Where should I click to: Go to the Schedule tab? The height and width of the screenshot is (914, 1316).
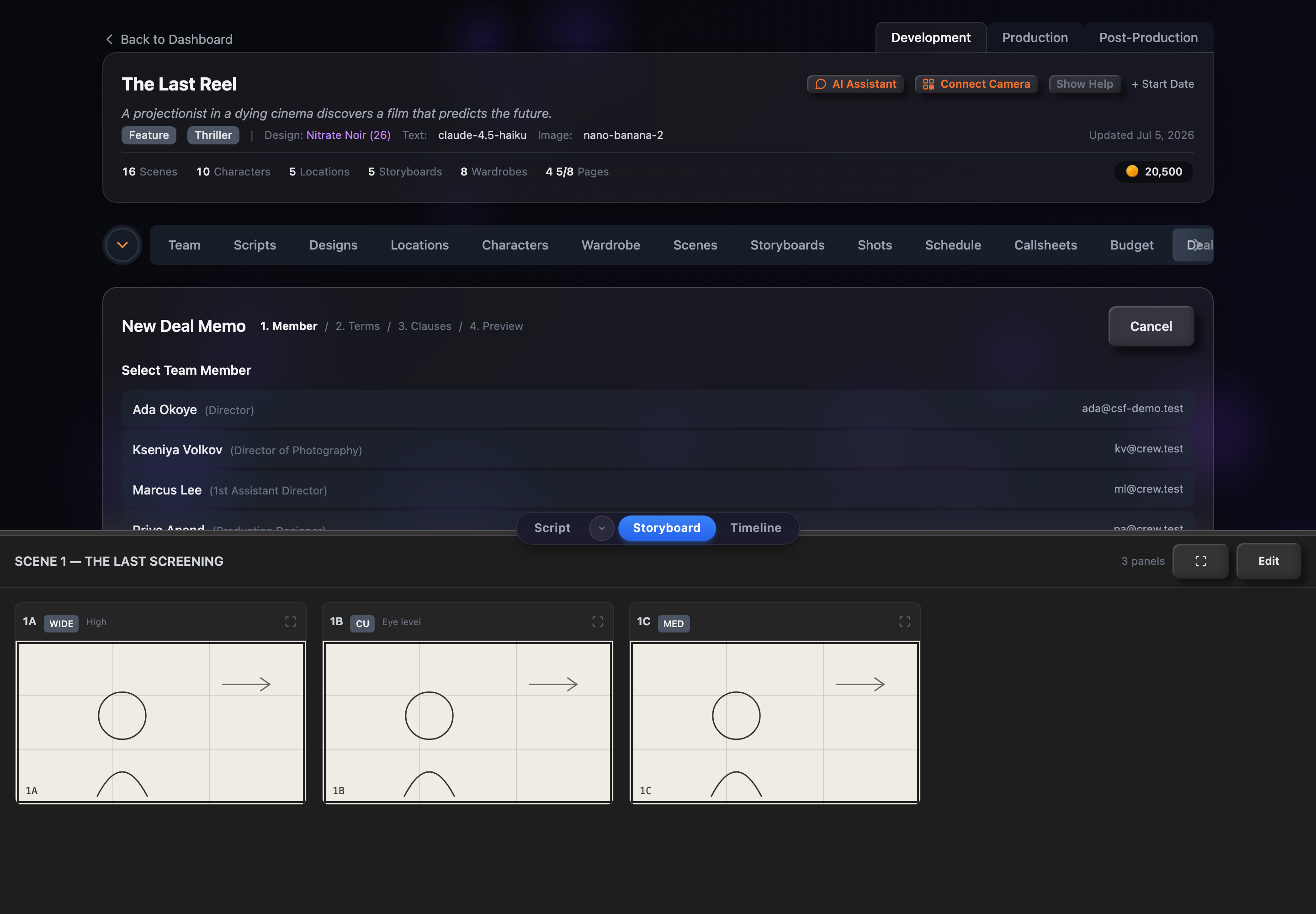(x=953, y=245)
